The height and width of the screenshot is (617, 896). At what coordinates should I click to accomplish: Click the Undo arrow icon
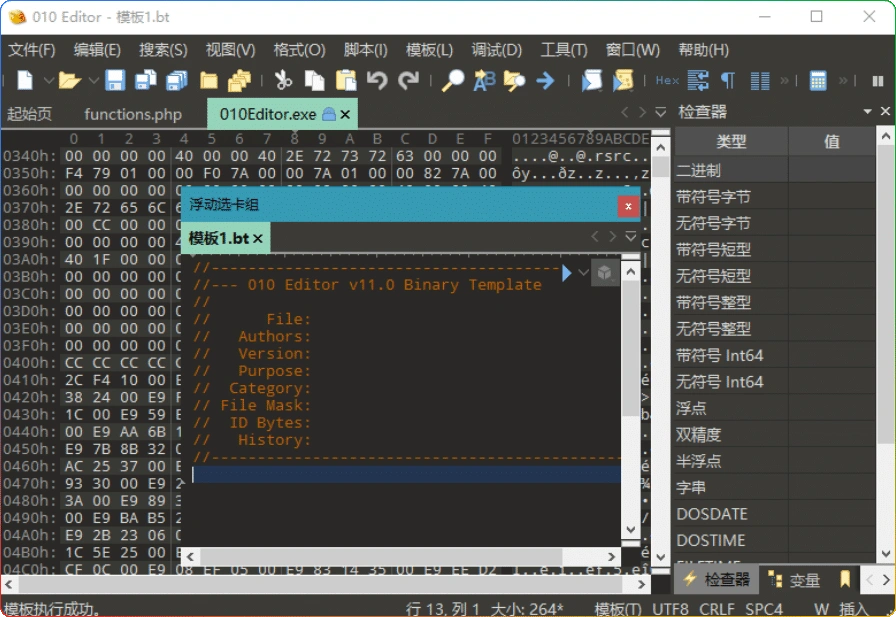pyautogui.click(x=377, y=80)
